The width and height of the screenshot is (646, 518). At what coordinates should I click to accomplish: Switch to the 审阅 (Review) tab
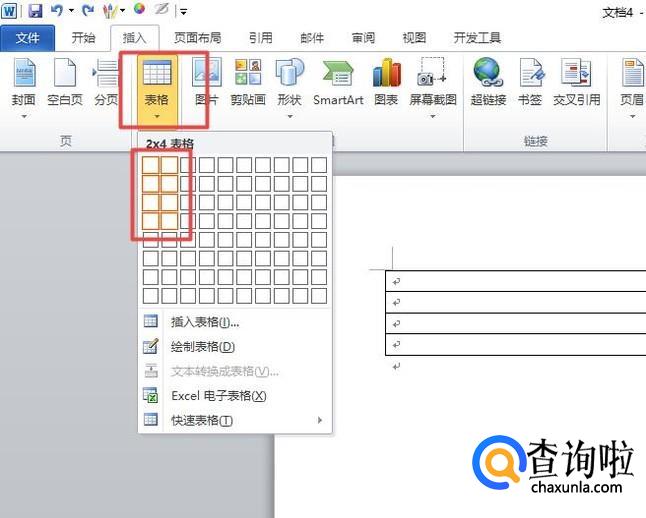[x=363, y=38]
